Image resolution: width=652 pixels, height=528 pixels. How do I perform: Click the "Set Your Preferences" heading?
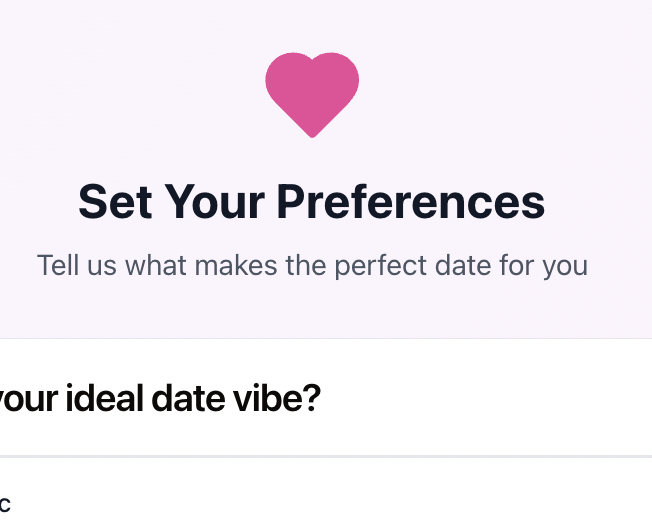point(312,201)
